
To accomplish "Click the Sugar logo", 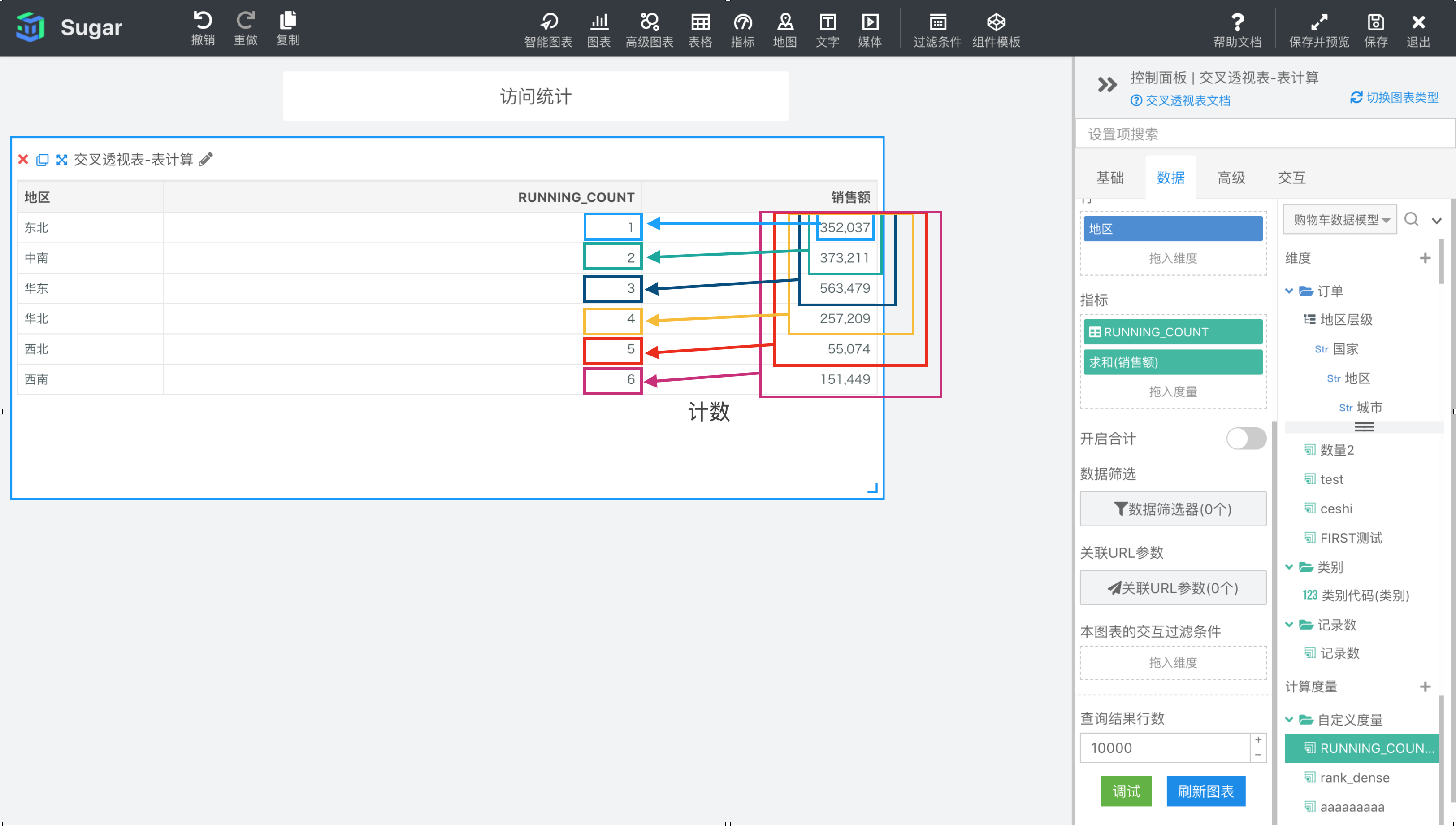I will pyautogui.click(x=69, y=27).
